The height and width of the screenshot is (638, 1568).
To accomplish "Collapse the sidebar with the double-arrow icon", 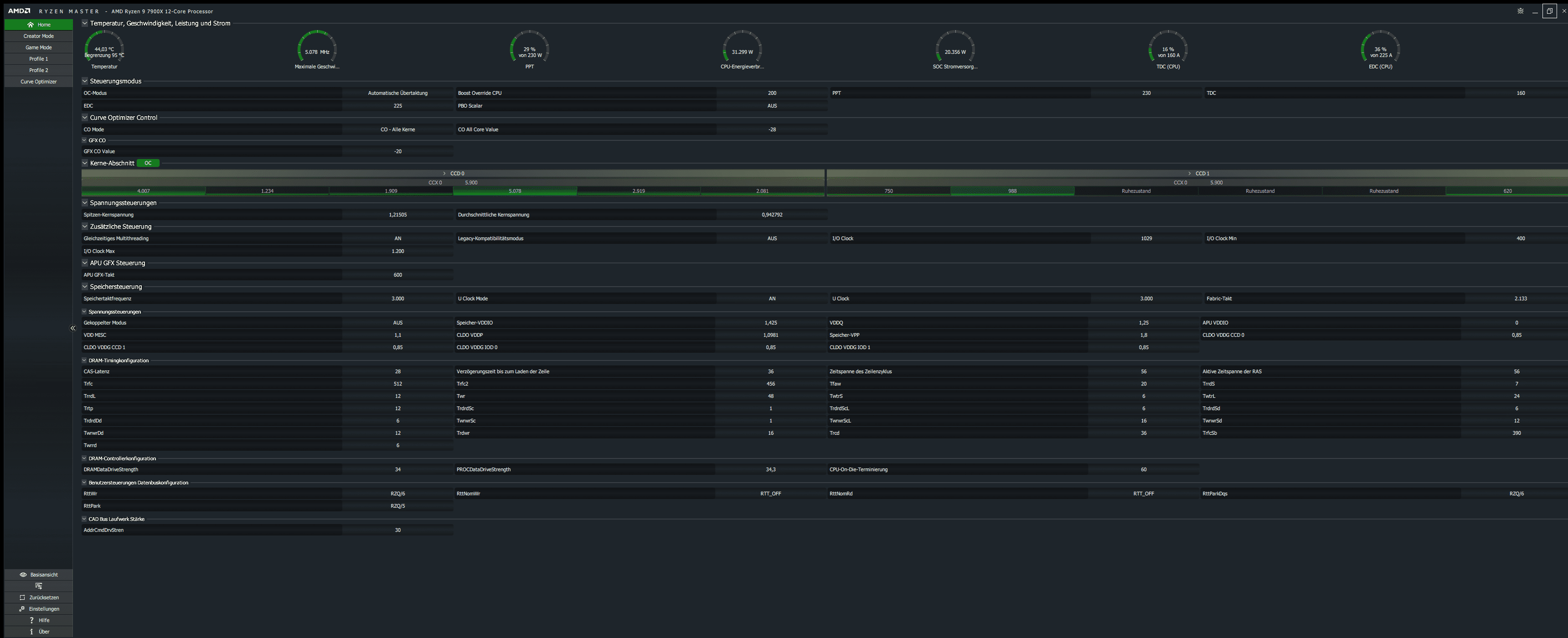I will 72,328.
